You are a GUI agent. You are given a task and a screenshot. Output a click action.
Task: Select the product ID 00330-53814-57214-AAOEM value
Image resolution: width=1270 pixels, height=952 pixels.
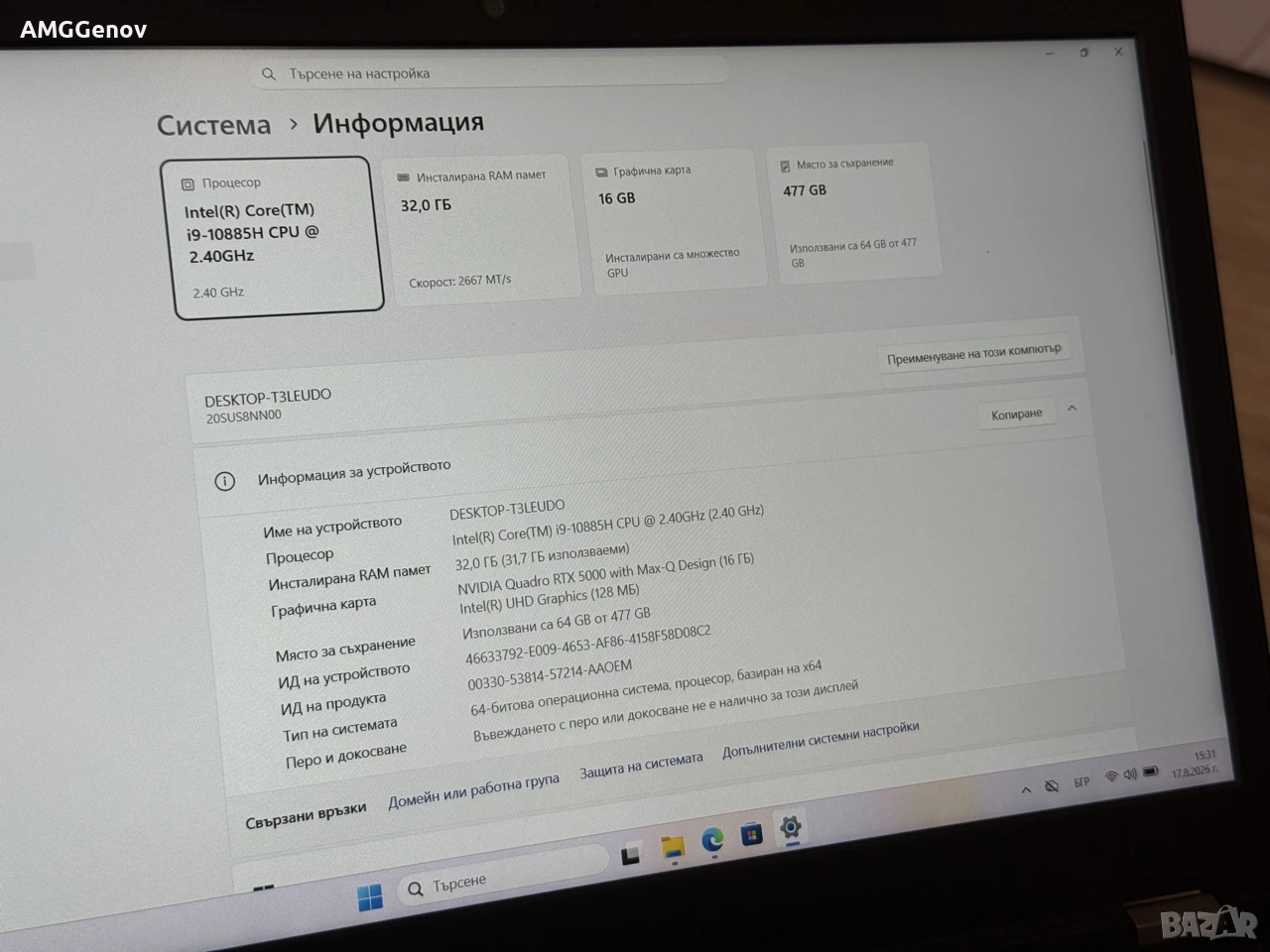point(550,674)
